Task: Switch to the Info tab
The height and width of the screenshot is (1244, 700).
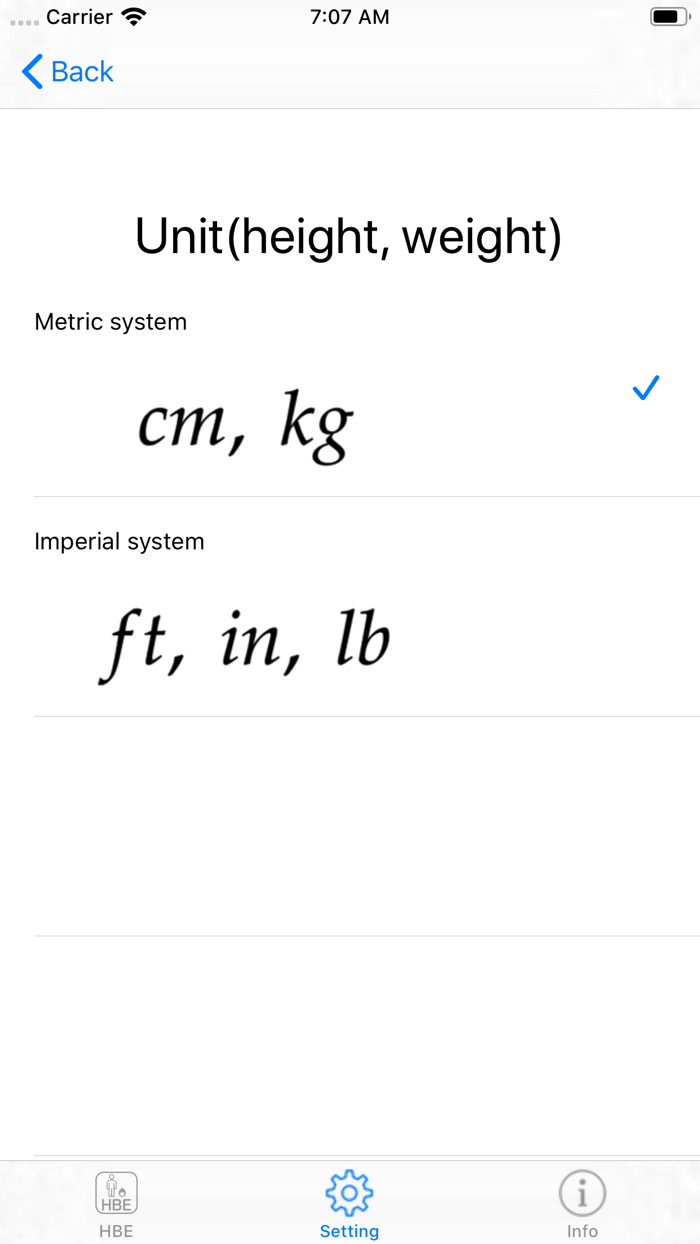Action: click(583, 1202)
